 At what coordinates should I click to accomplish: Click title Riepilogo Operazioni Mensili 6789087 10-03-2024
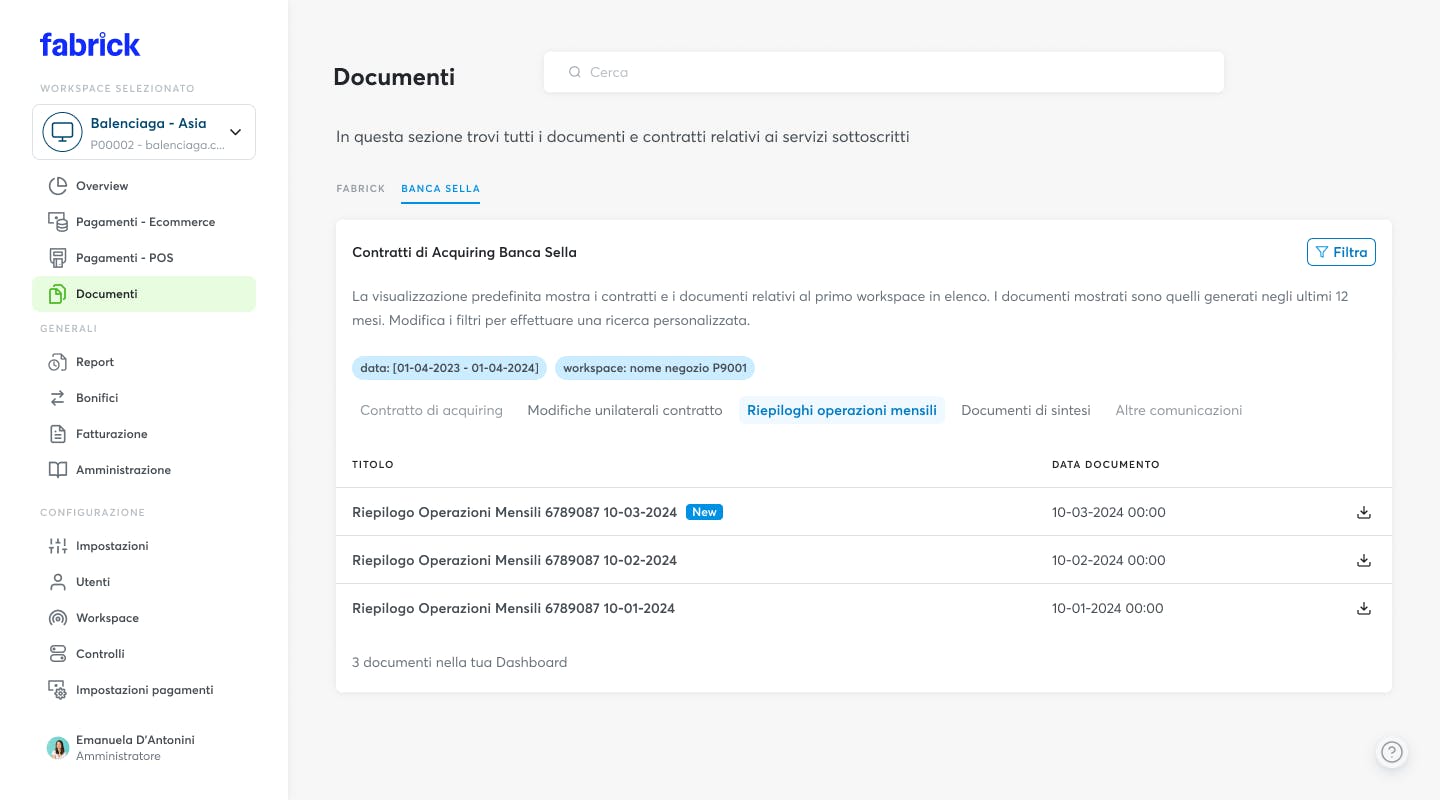(x=515, y=512)
